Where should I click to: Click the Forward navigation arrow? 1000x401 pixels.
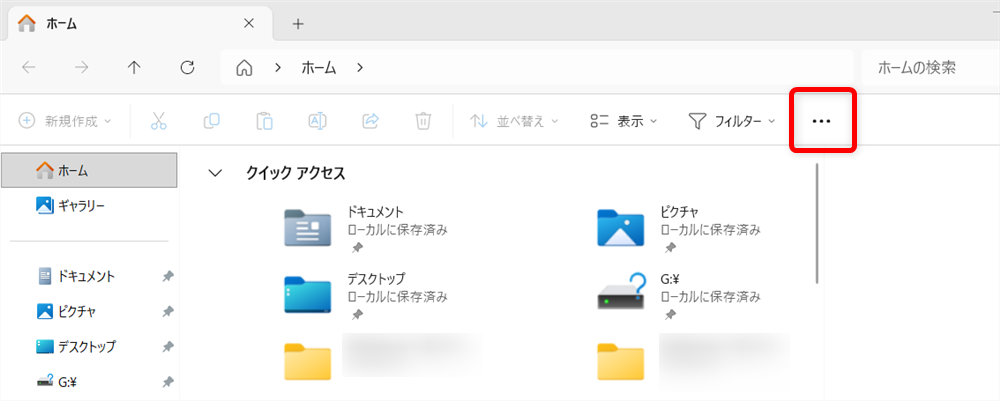pos(82,68)
